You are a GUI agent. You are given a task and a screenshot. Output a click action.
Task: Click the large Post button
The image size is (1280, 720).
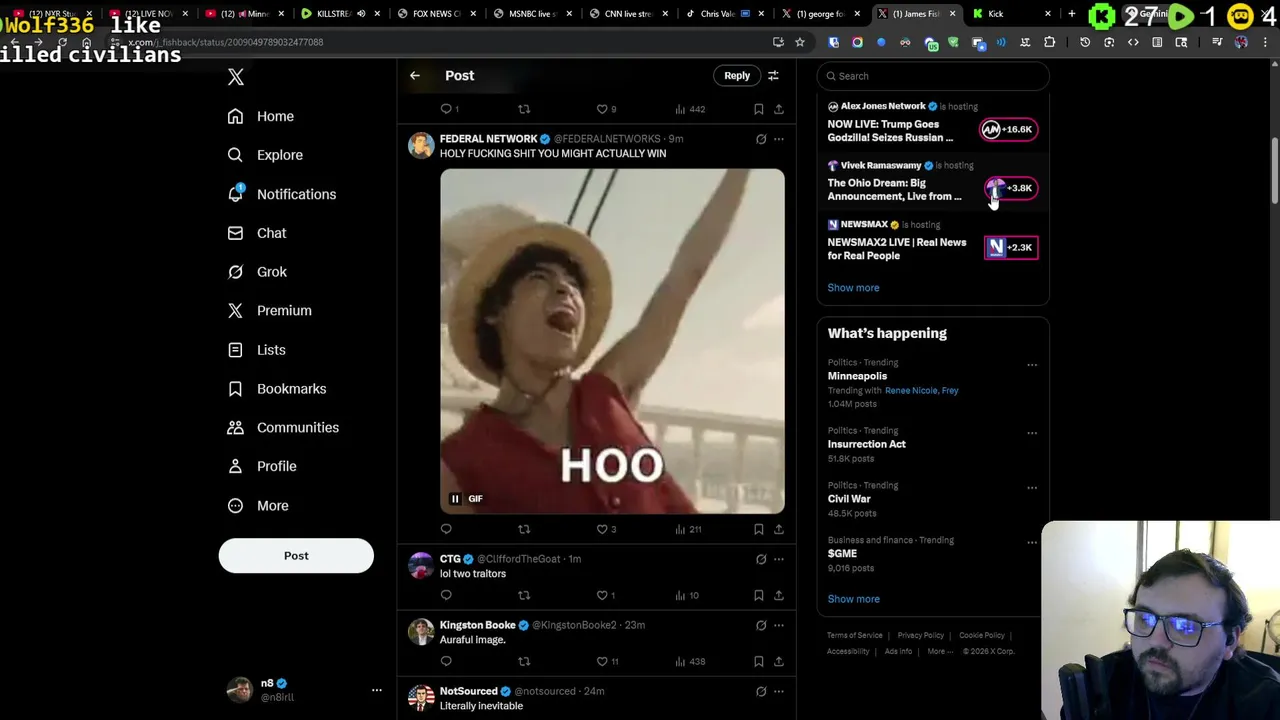[296, 556]
